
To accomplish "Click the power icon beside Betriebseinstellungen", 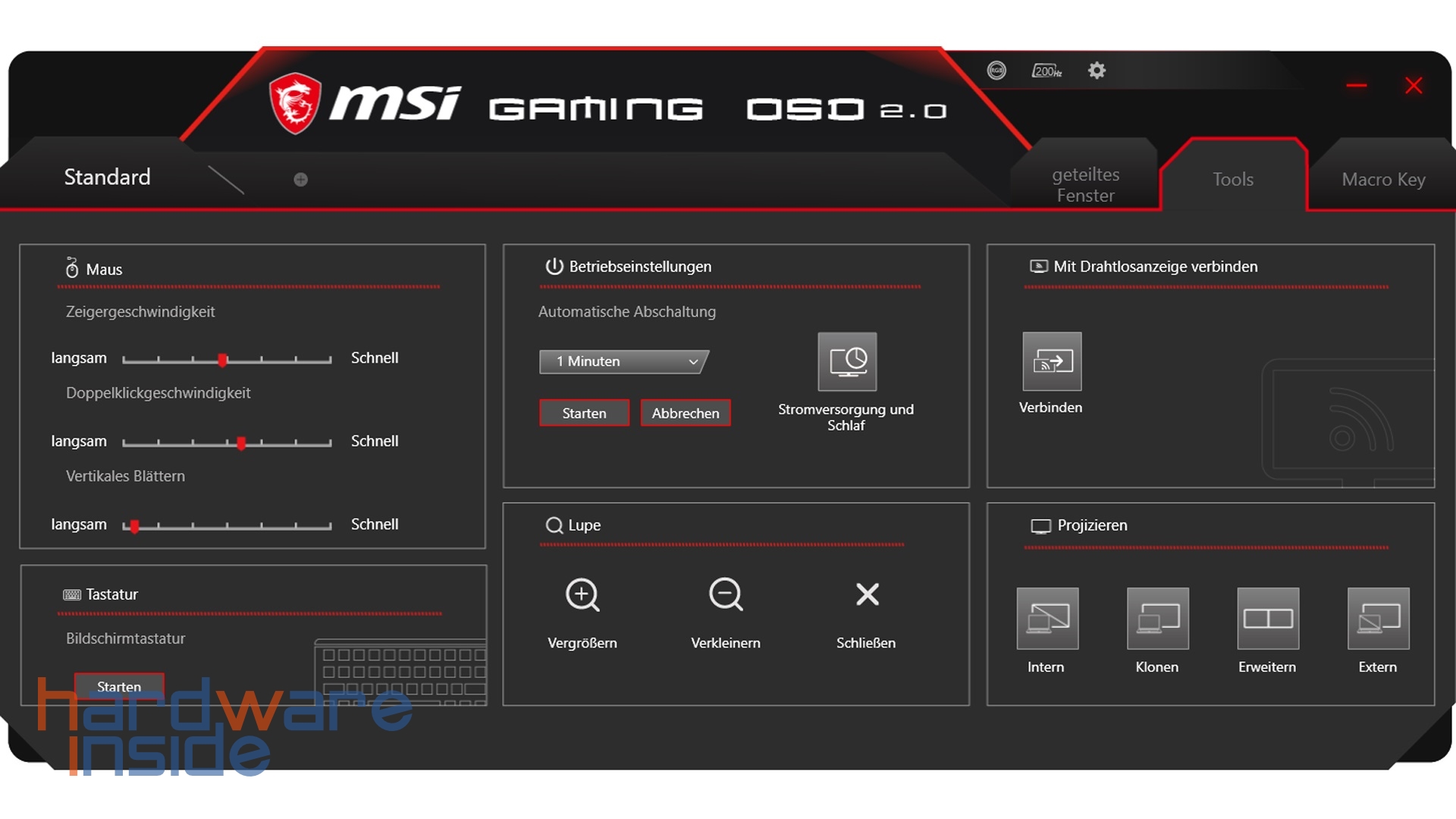I will (x=554, y=266).
